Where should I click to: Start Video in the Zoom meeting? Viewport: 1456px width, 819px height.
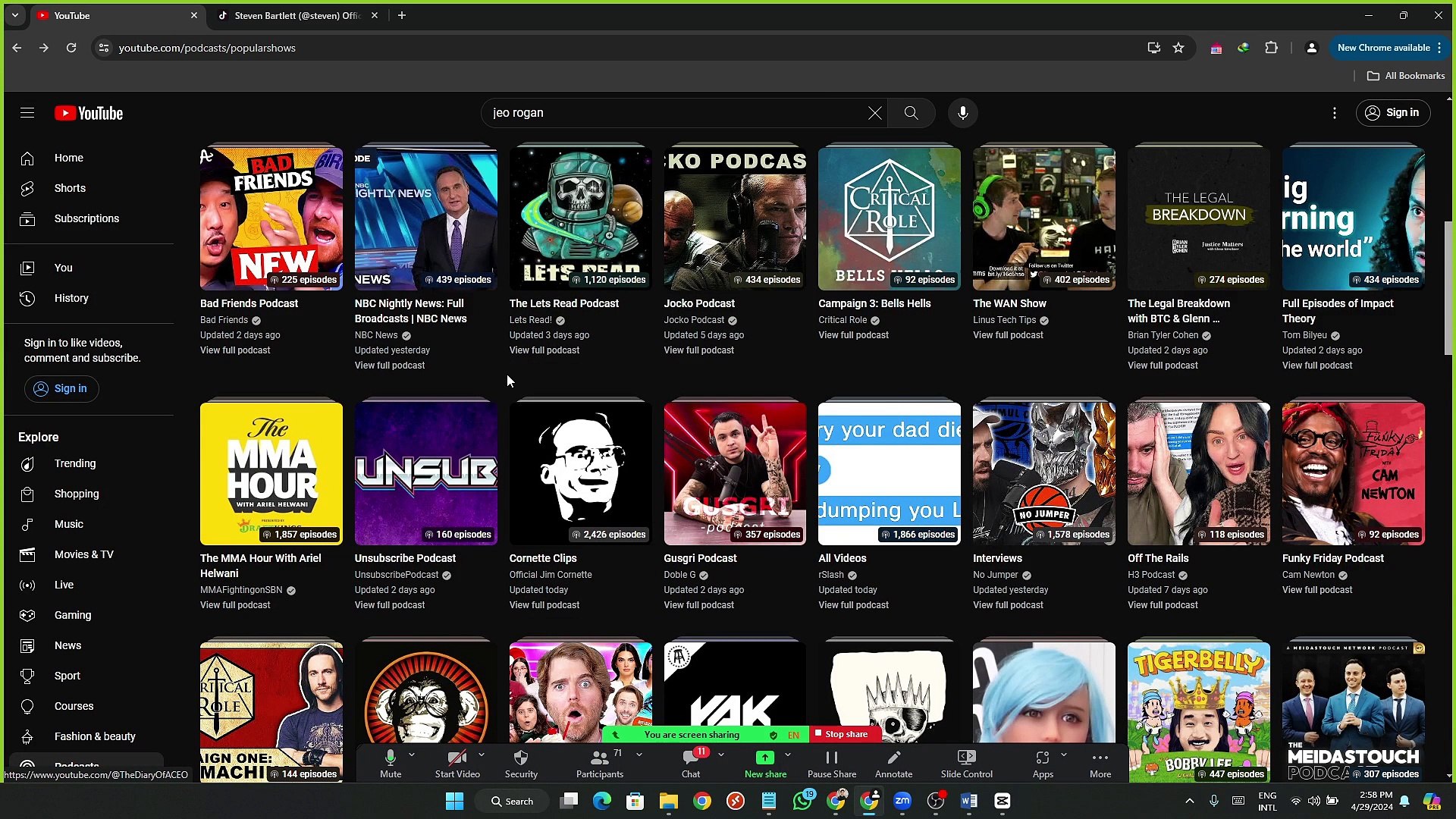457,763
